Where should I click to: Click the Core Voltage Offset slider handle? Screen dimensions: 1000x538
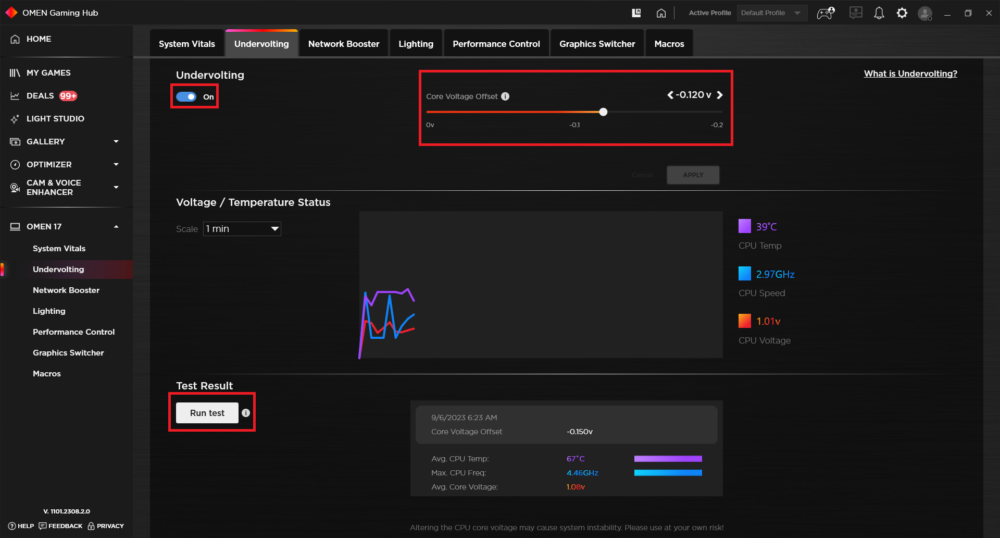[x=603, y=112]
